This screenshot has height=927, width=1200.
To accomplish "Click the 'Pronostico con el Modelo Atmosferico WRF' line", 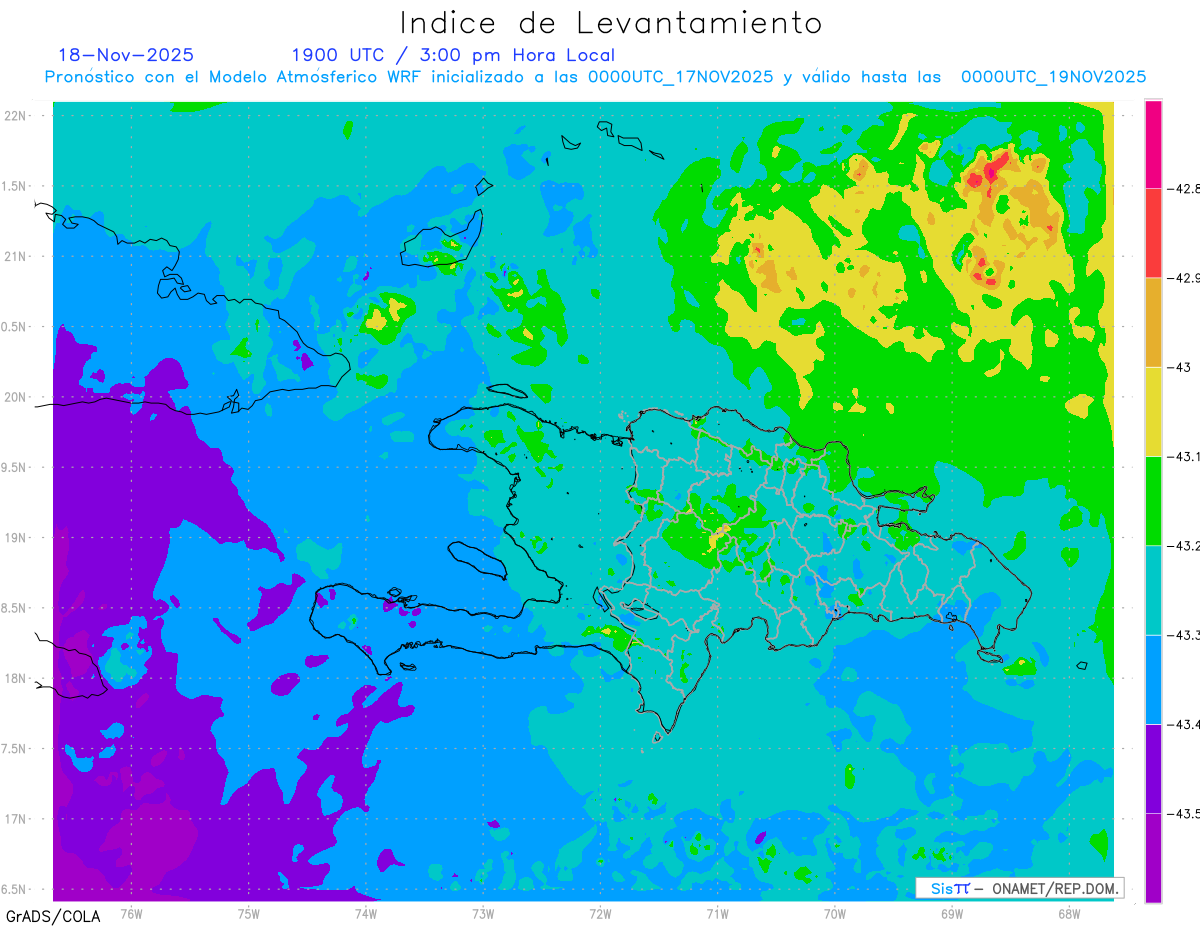I will (595, 77).
